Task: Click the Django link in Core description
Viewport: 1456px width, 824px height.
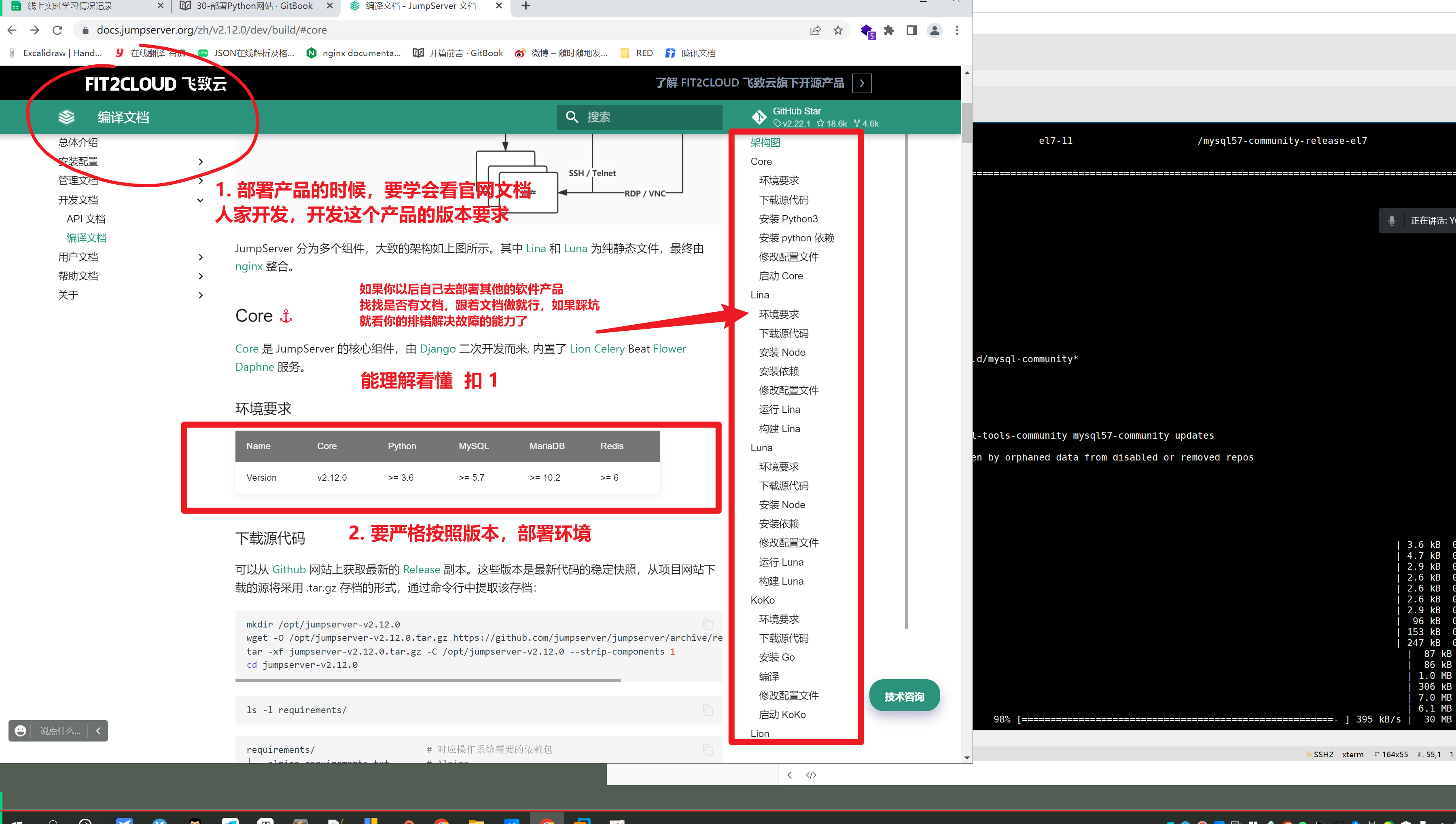Action: 438,349
